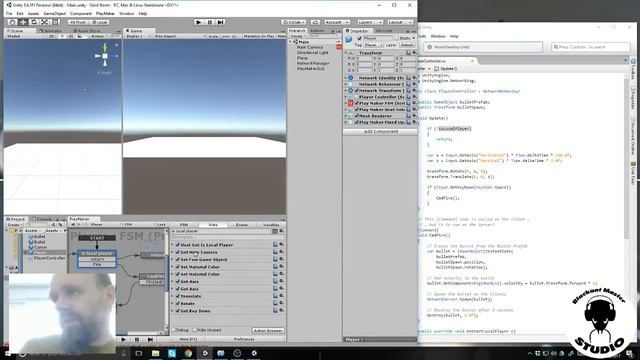Screen dimensions: 640x360
Task: Pause the Unity game preview
Action: pos(210,22)
